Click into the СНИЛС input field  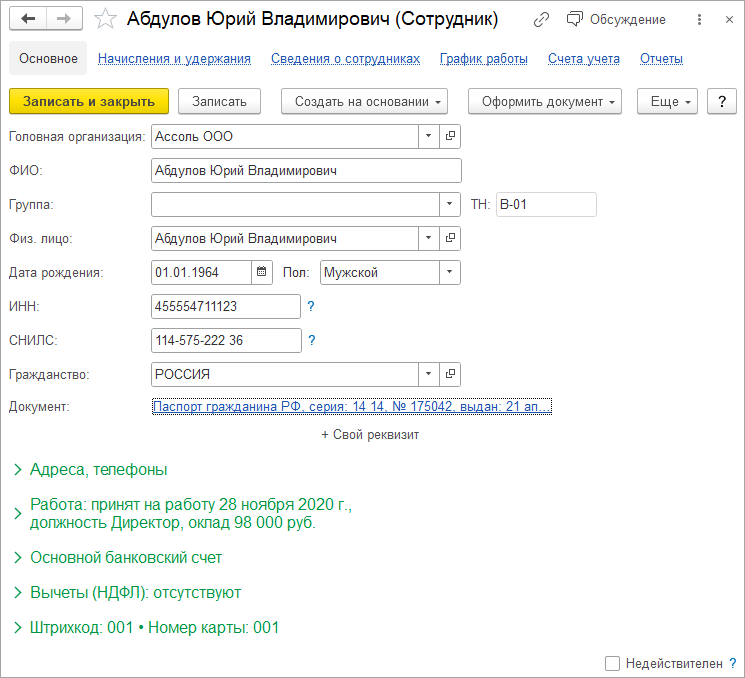[x=225, y=341]
